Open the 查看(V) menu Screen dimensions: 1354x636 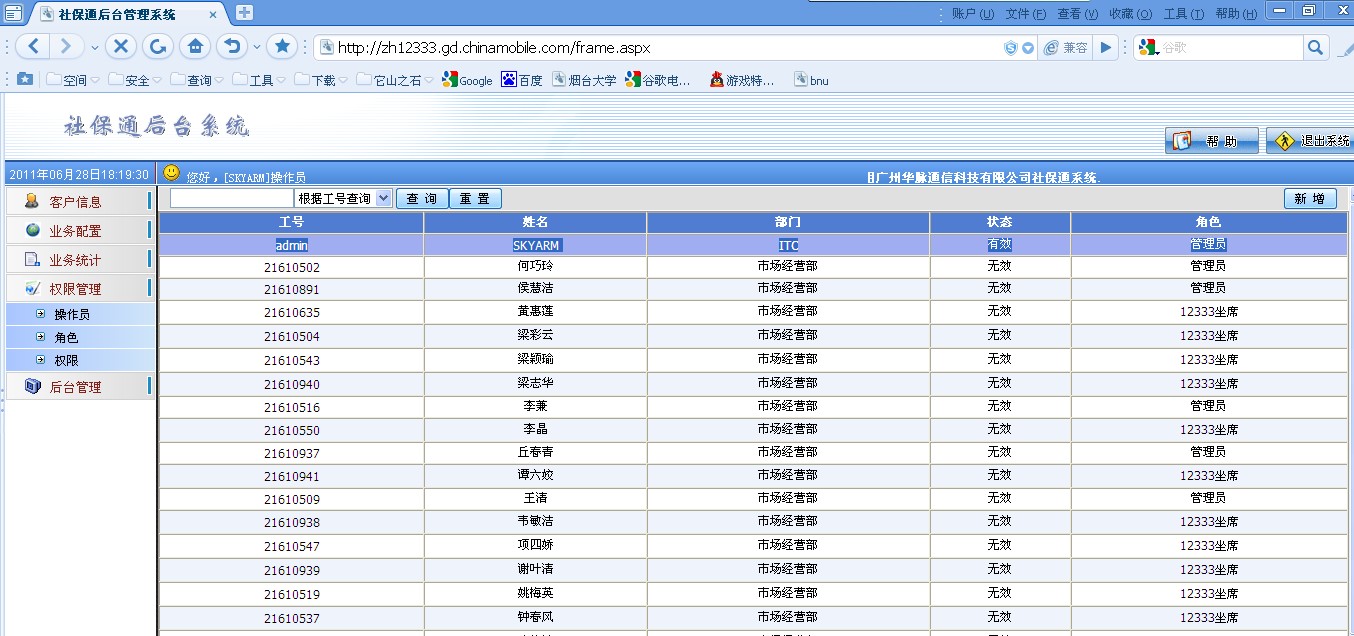coord(1077,14)
